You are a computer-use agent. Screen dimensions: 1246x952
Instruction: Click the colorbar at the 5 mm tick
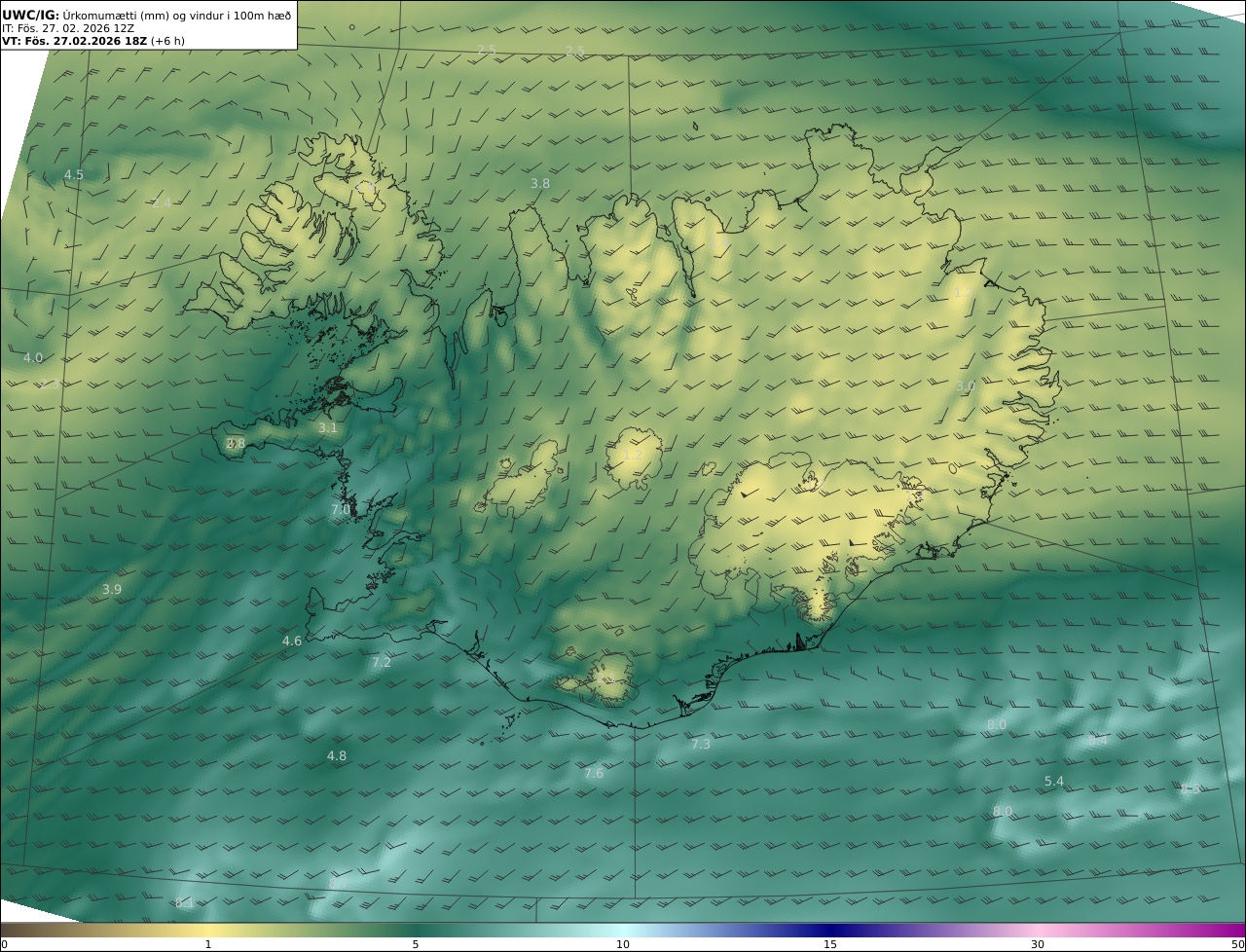point(416,932)
